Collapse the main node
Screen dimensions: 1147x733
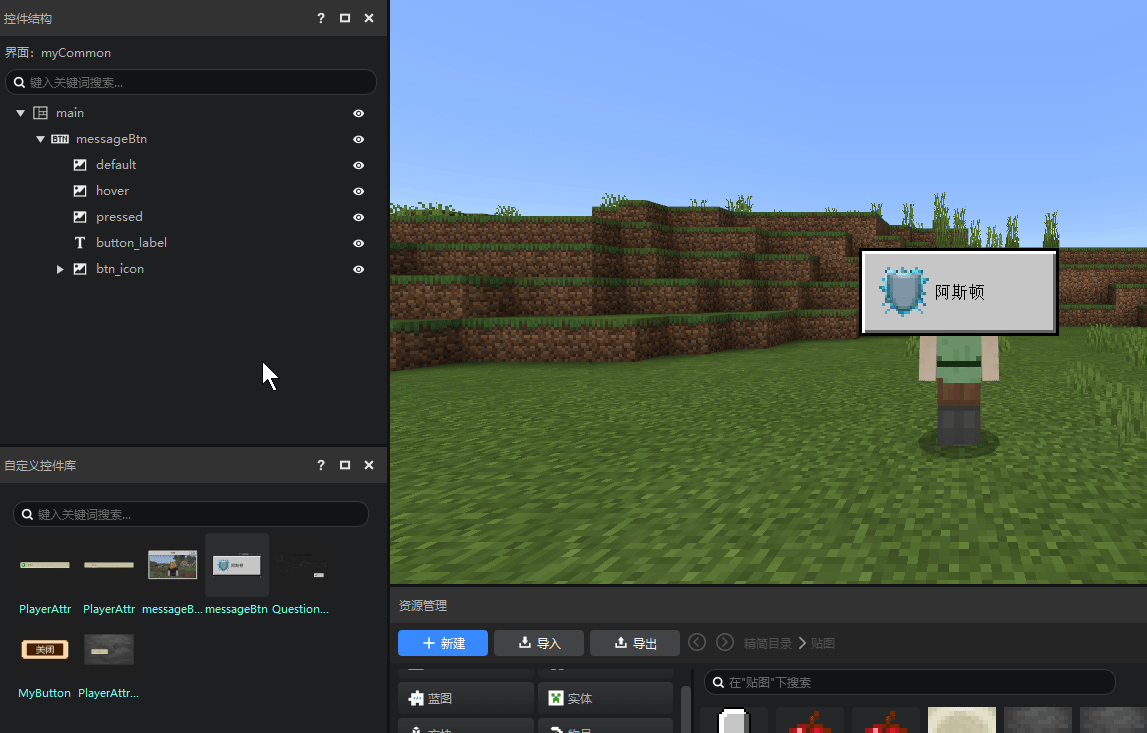20,113
